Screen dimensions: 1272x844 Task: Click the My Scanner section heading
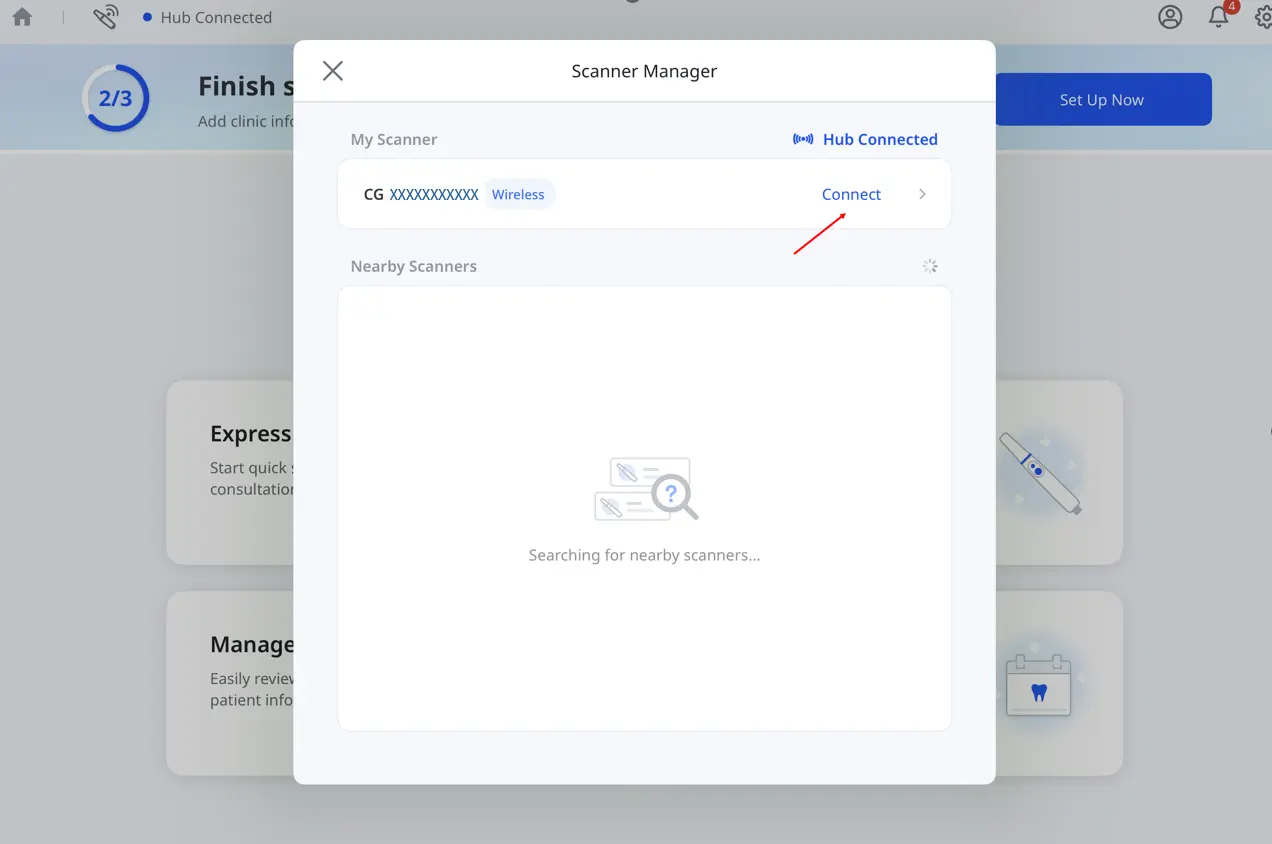tap(394, 139)
